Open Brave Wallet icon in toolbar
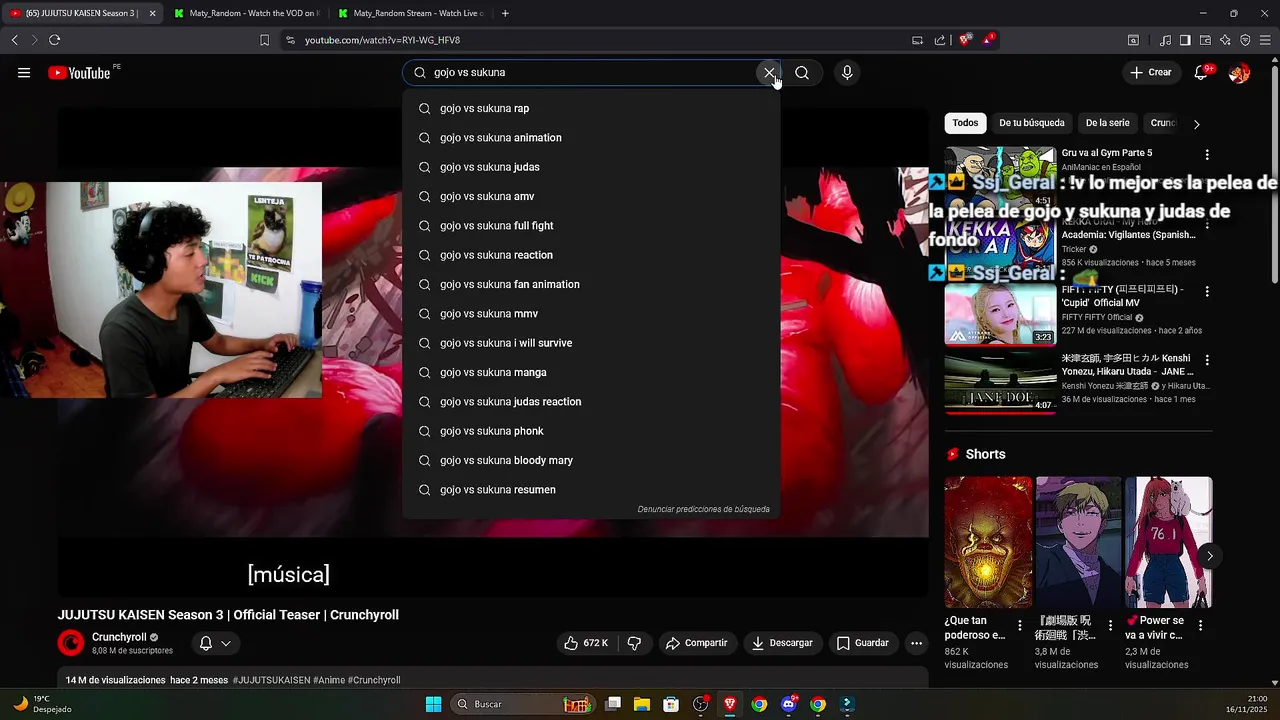The height and width of the screenshot is (720, 1280). 1205,40
